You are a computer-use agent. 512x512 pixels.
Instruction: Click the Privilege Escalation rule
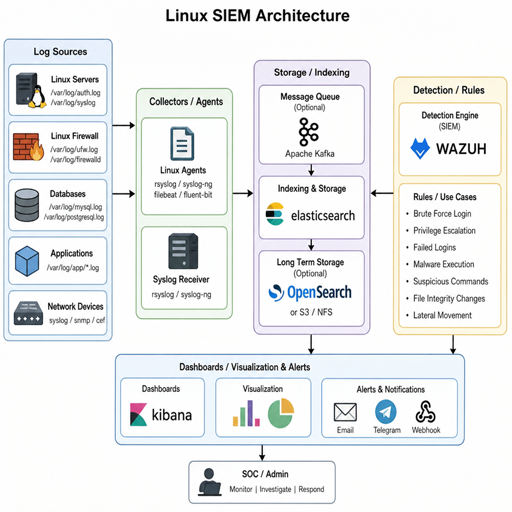pos(444,231)
